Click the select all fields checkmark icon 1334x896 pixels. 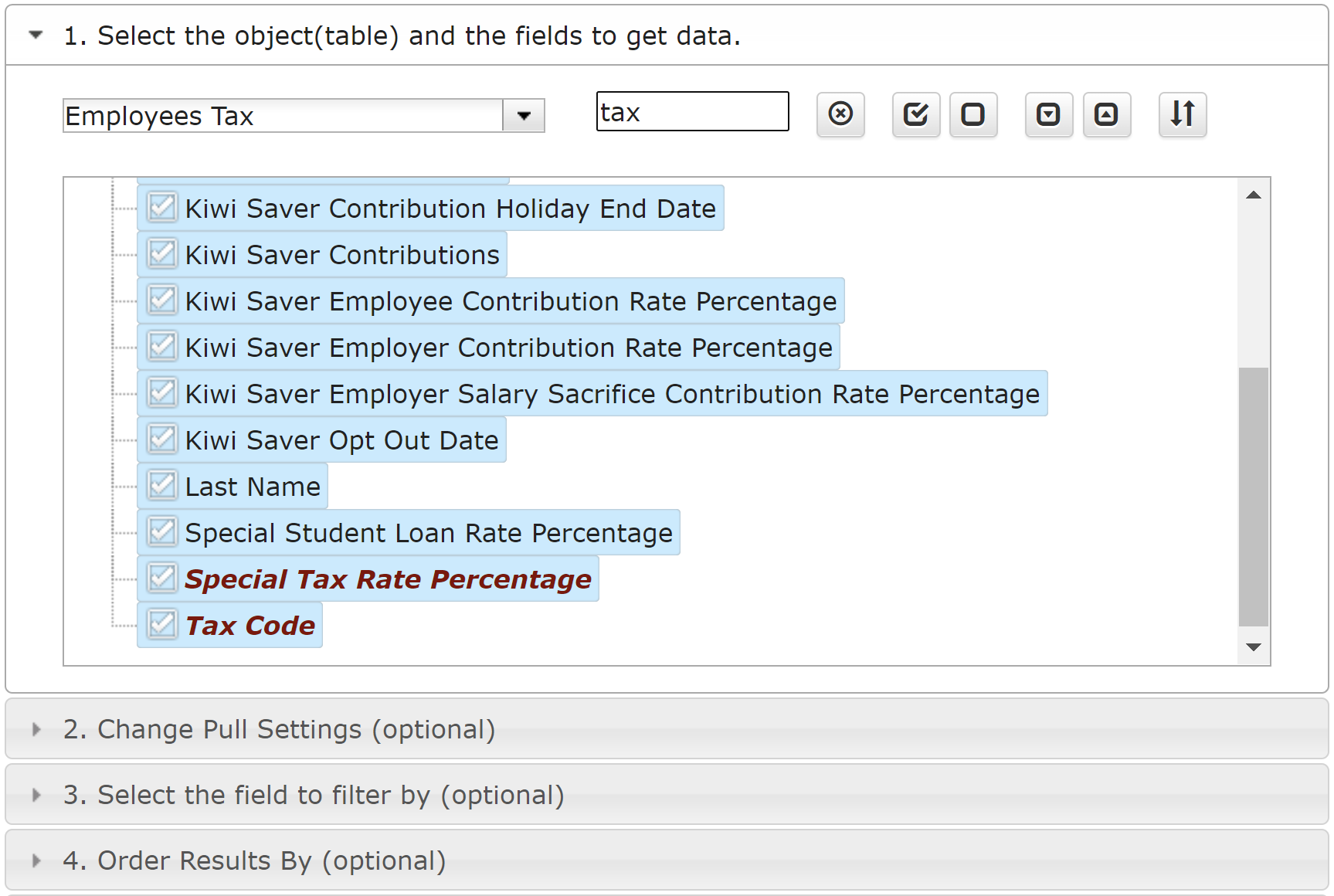(915, 114)
